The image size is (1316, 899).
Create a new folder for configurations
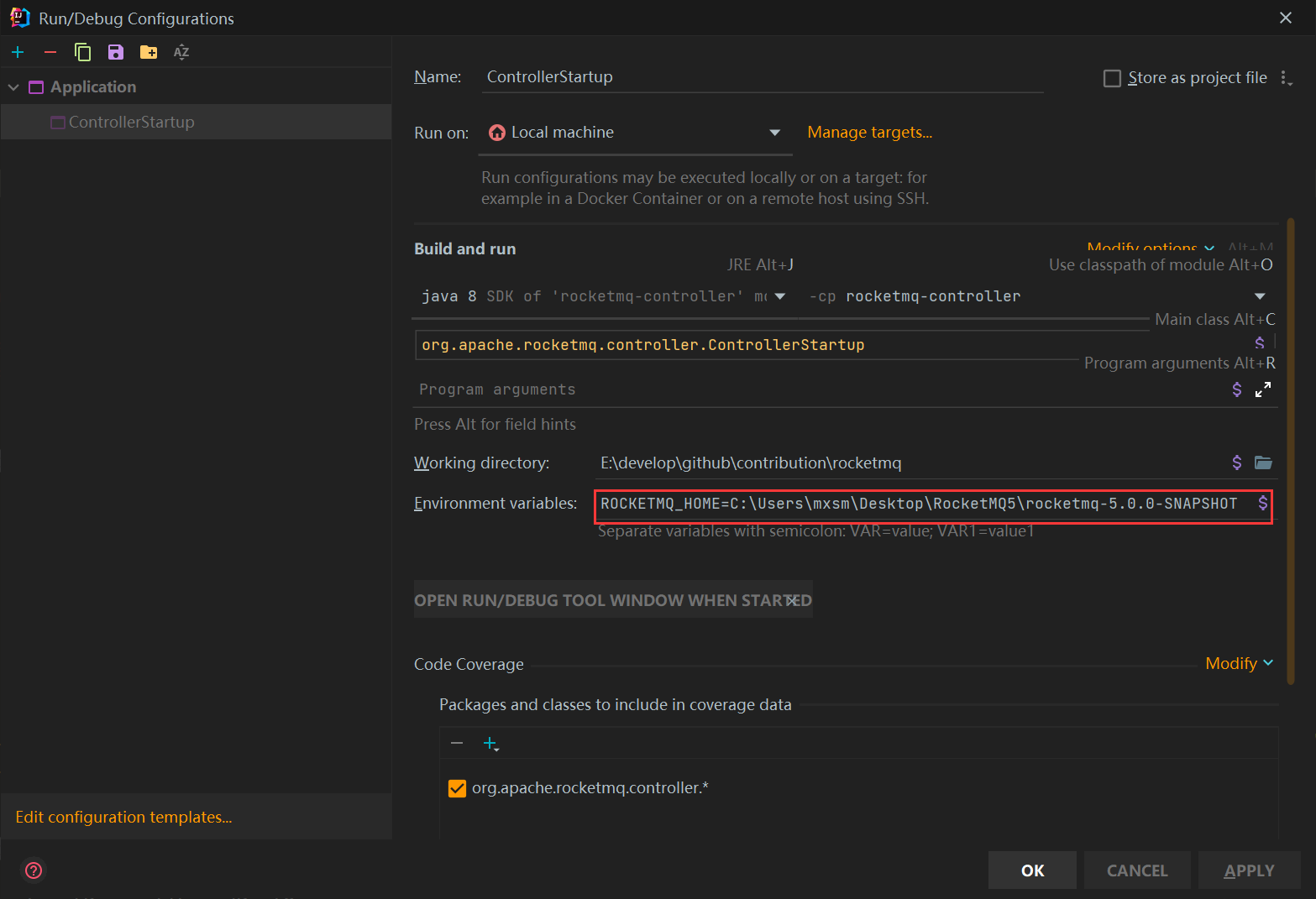pos(148,51)
